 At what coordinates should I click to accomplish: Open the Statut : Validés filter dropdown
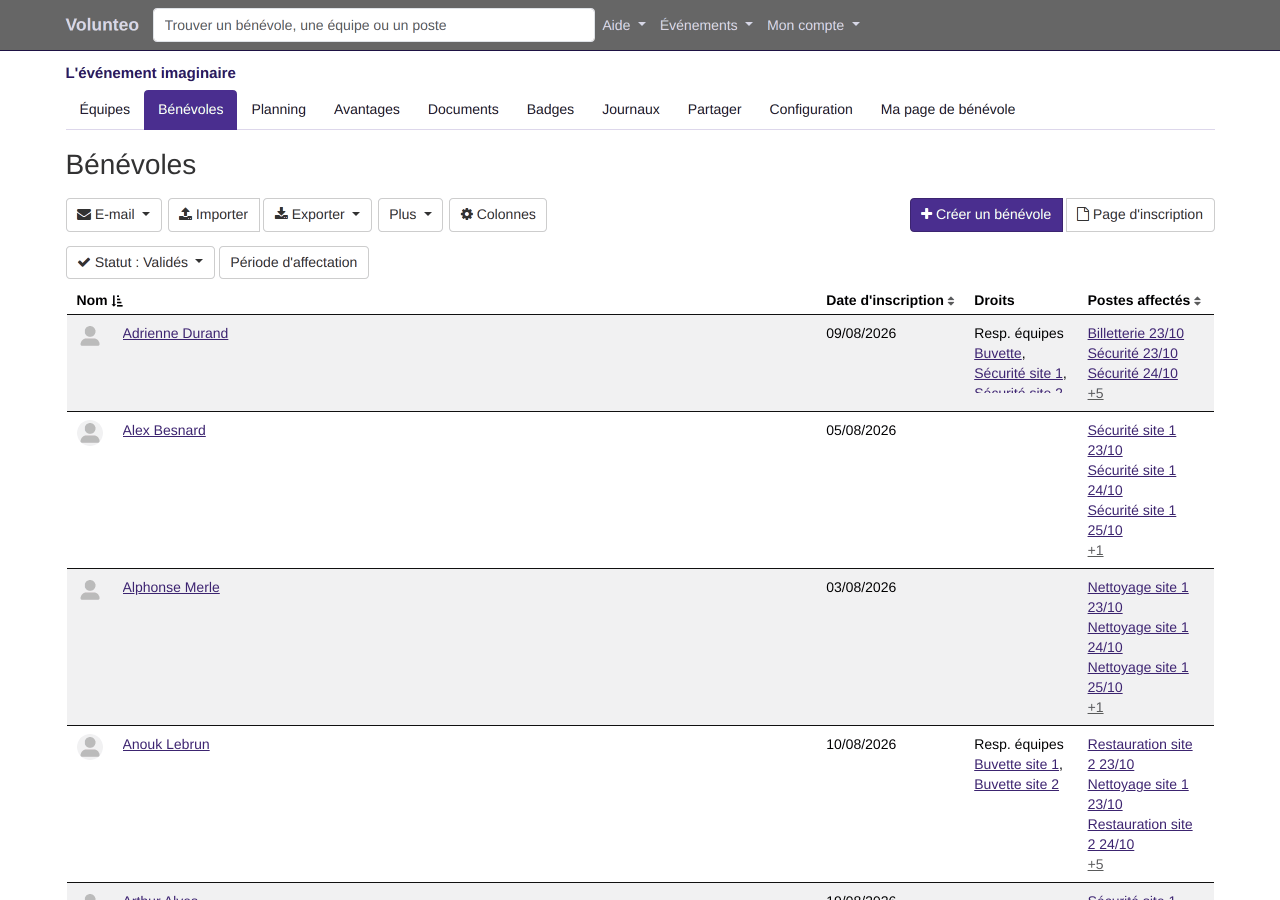(x=140, y=263)
